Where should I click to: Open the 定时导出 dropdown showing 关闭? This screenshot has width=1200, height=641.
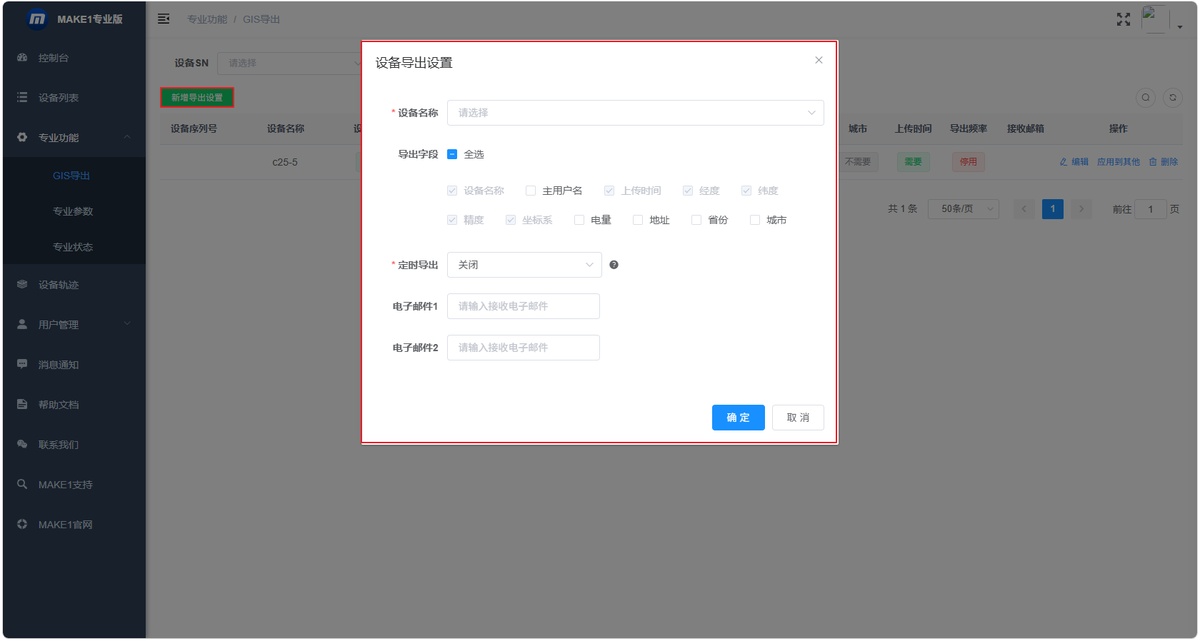click(524, 265)
